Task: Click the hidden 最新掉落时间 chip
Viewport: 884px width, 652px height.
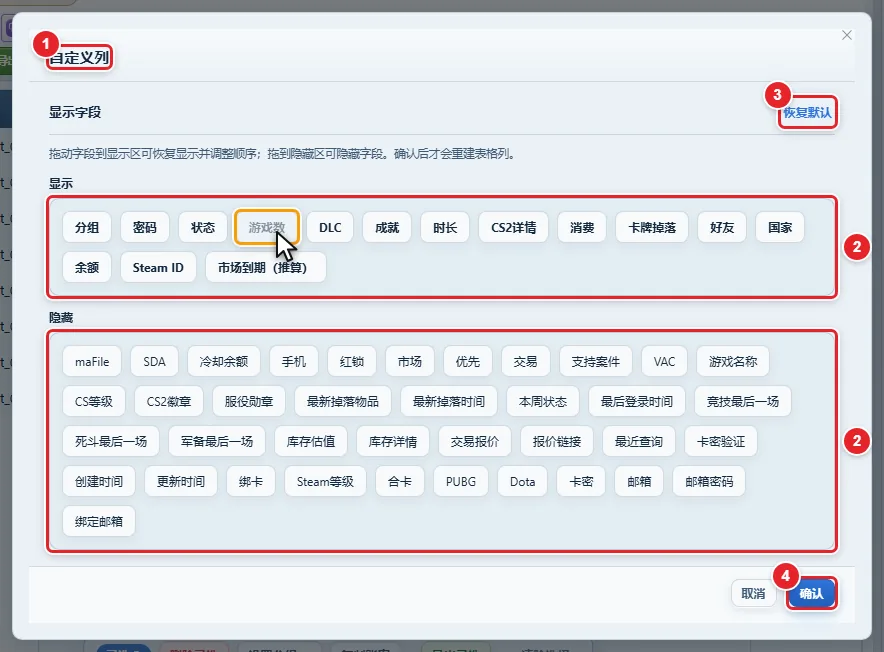Action: pyautogui.click(x=449, y=402)
